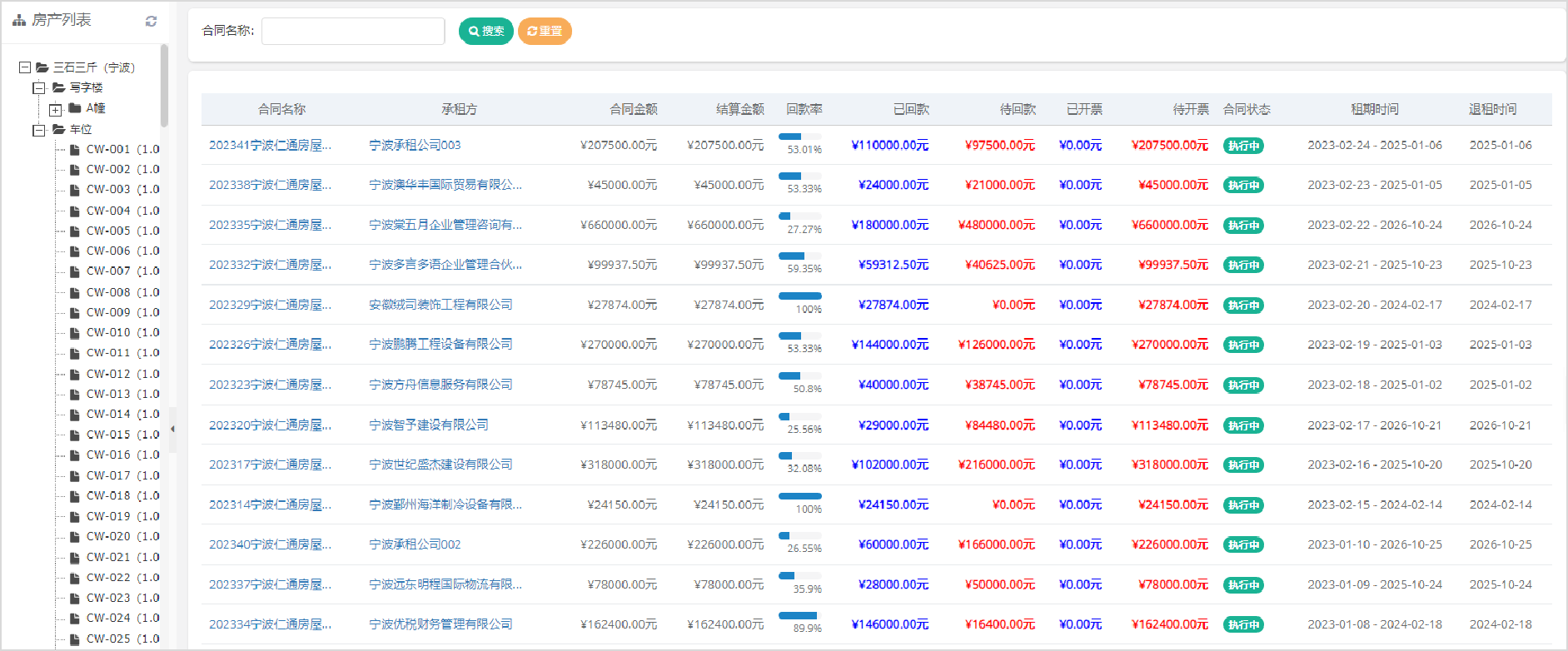Click the 合同名称 column header

[x=281, y=110]
